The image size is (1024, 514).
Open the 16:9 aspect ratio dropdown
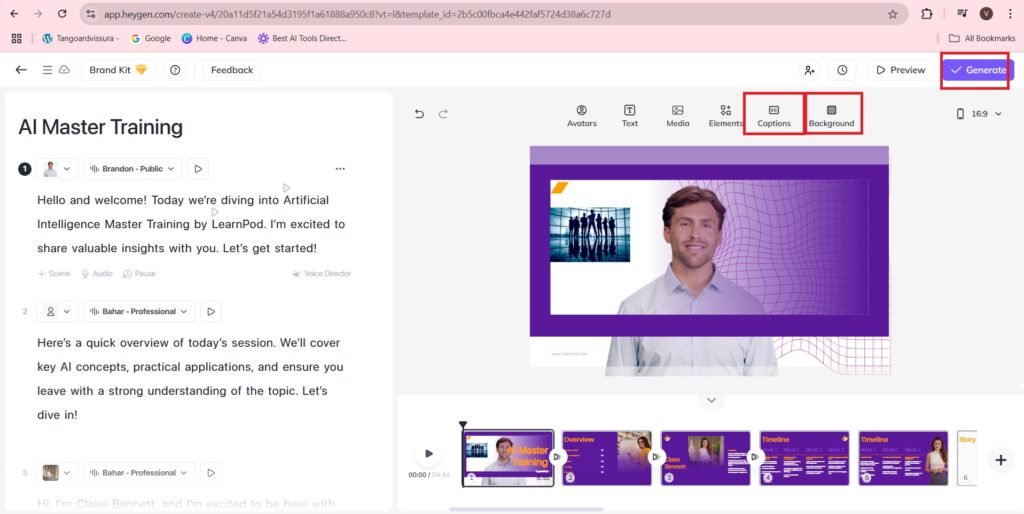979,114
